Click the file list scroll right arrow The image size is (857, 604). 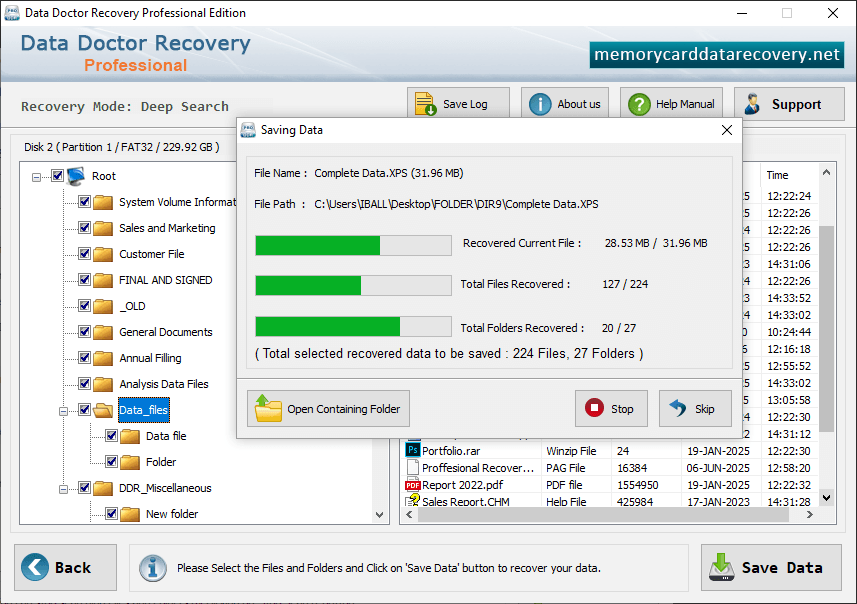click(809, 514)
